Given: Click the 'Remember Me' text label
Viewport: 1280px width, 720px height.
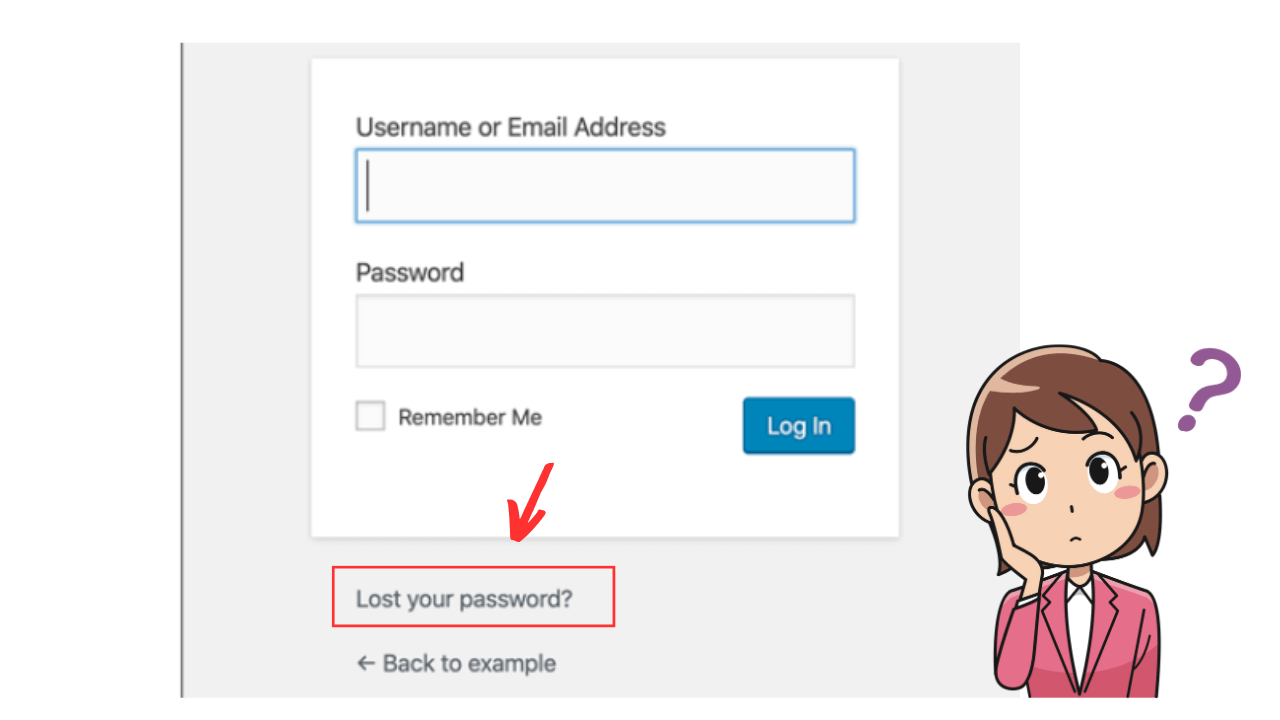Looking at the screenshot, I should pyautogui.click(x=468, y=416).
